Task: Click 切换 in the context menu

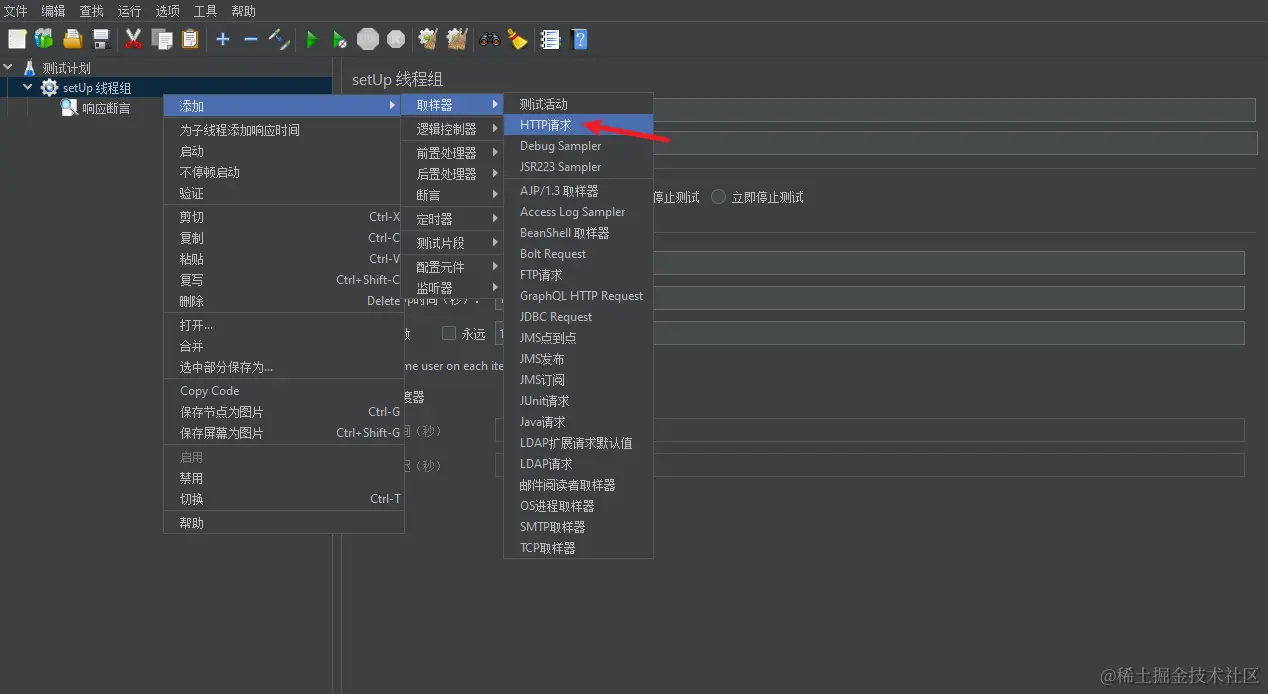Action: click(284, 499)
